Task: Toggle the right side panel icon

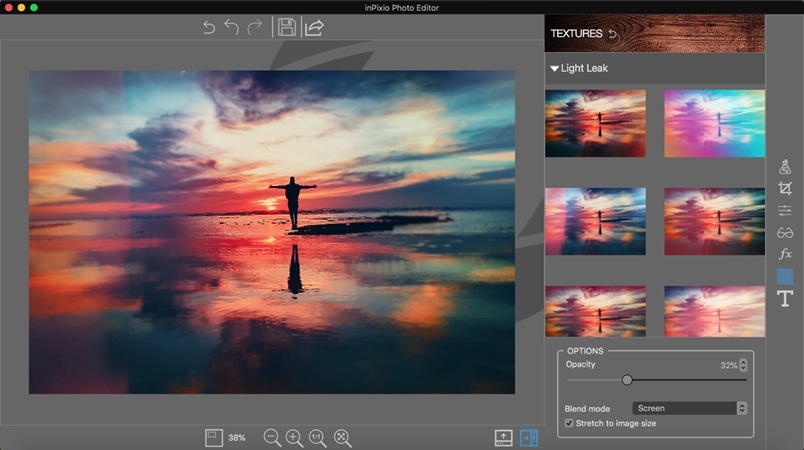Action: (x=529, y=438)
